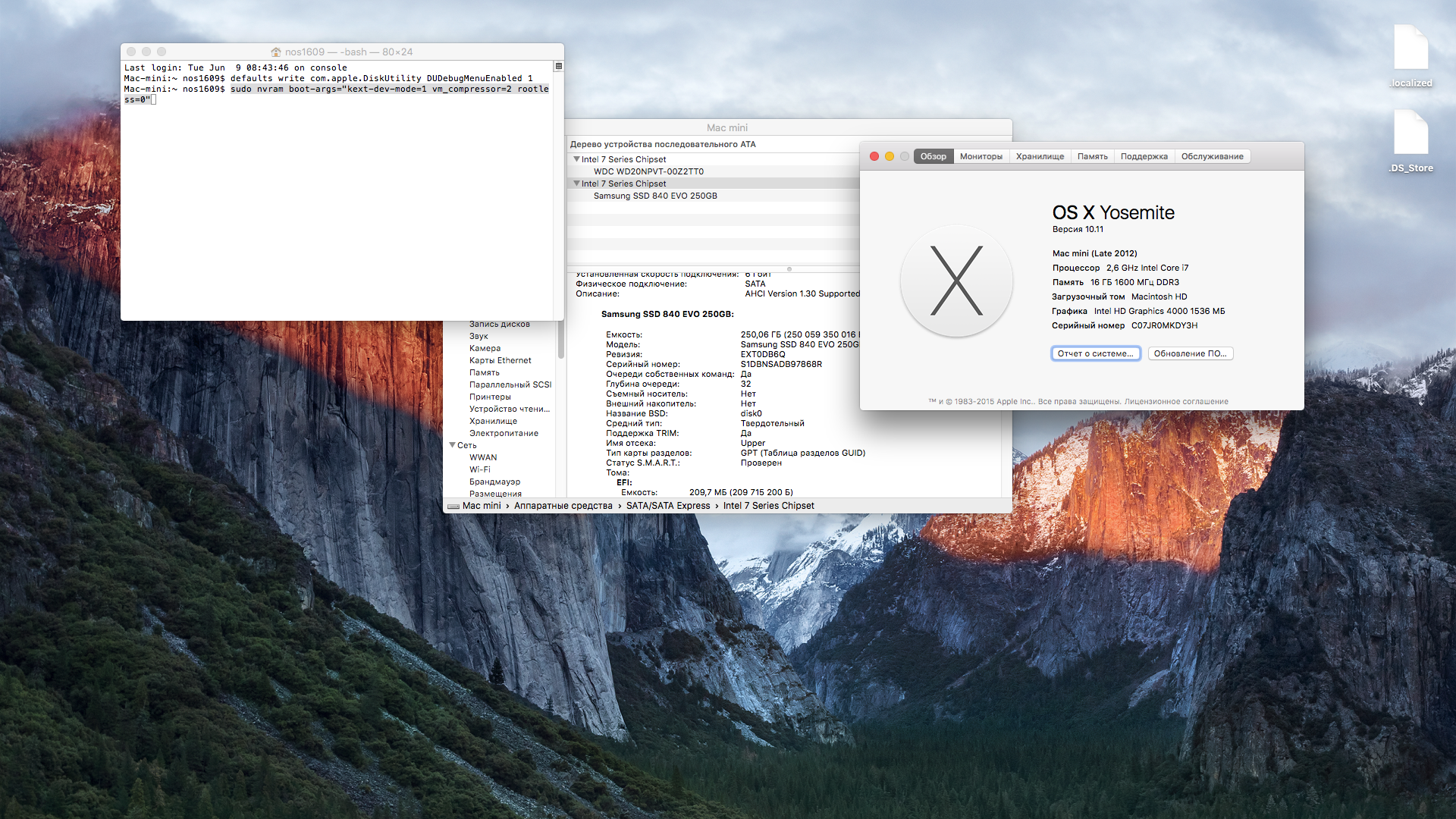Click SATA/SATA Express in path bar
Image resolution: width=1456 pixels, height=819 pixels.
pos(668,506)
